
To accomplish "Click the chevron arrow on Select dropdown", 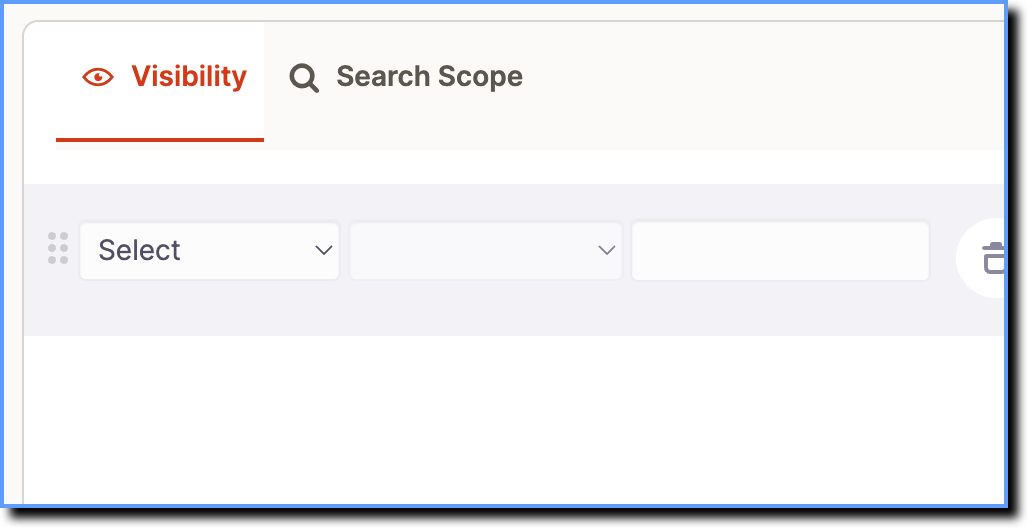I will (323, 251).
